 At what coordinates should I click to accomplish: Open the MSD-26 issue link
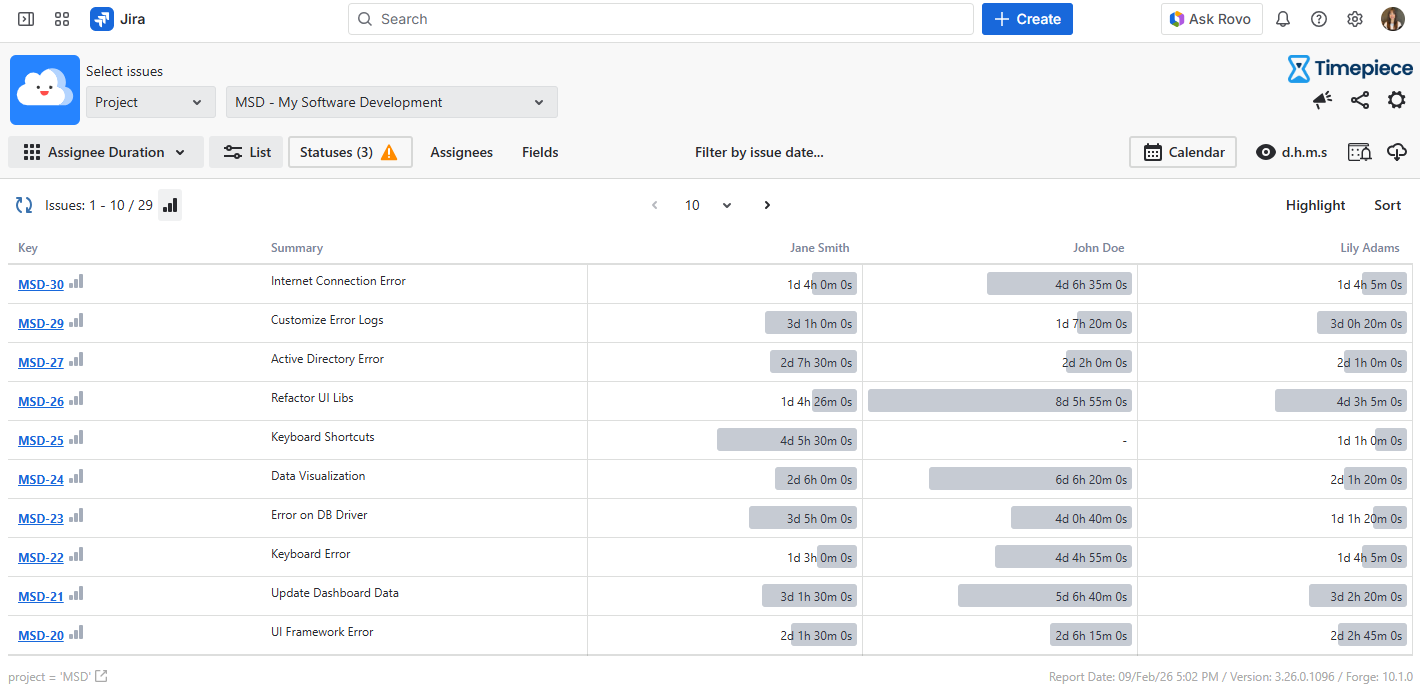pyautogui.click(x=41, y=401)
